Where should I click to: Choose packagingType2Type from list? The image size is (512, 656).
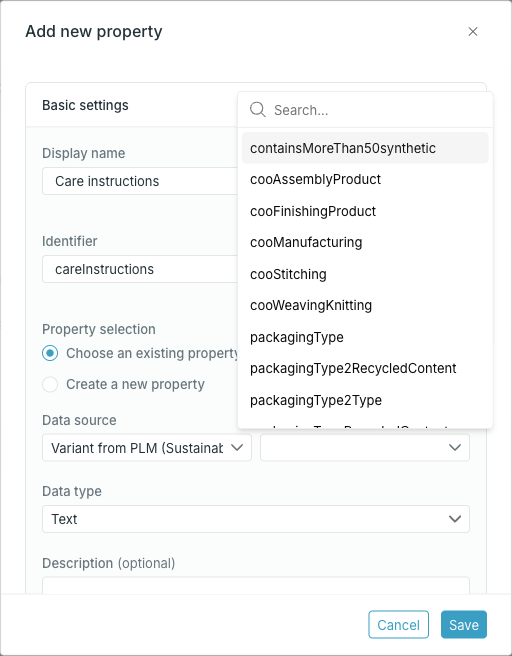365,400
